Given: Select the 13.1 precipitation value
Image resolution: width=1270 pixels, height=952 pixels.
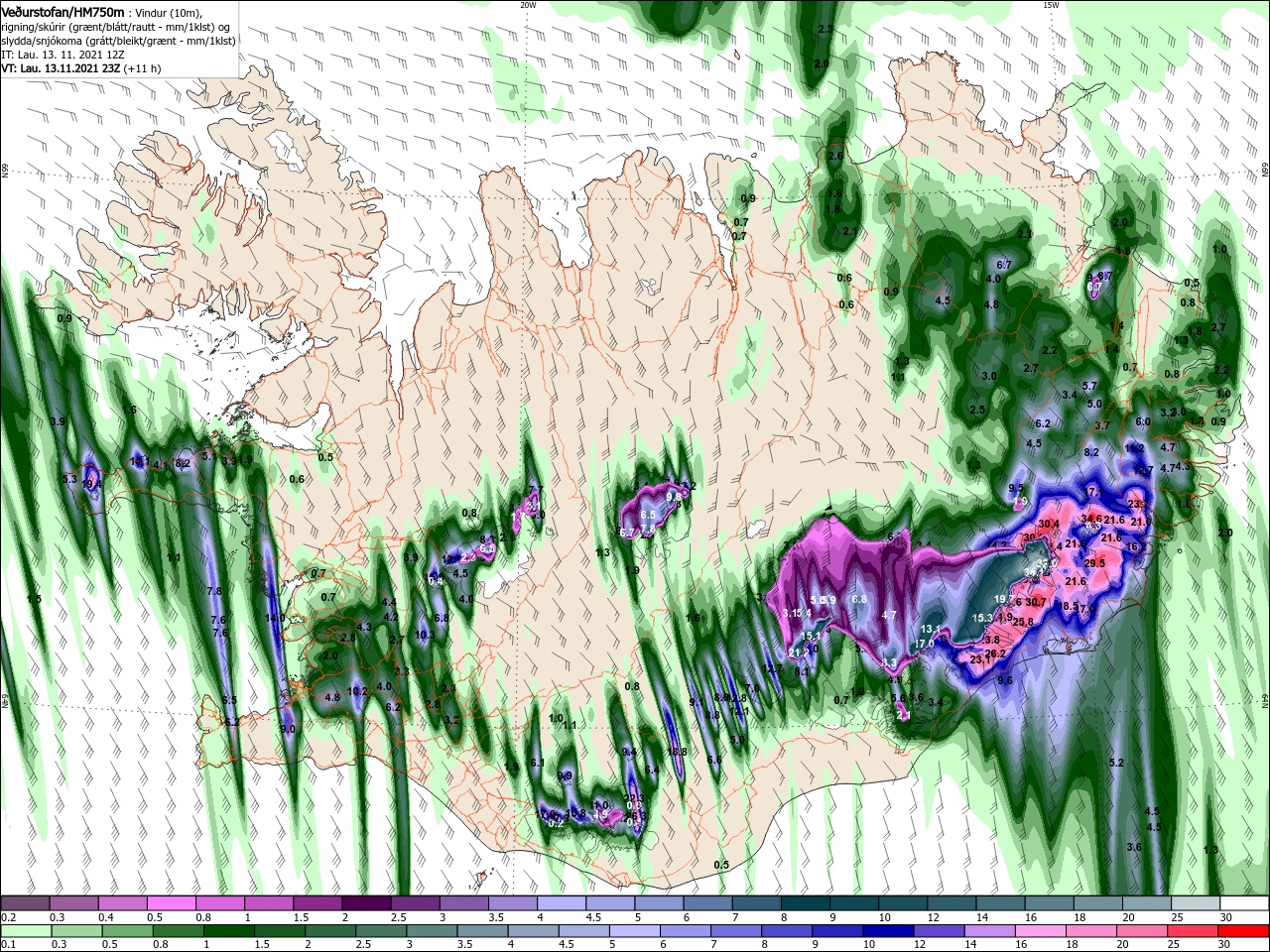Looking at the screenshot, I should [931, 630].
